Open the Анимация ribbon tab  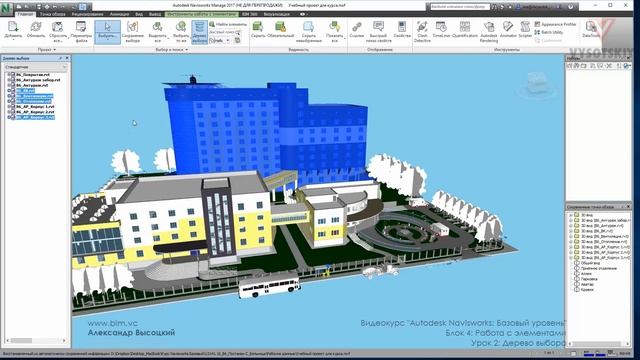tap(119, 14)
